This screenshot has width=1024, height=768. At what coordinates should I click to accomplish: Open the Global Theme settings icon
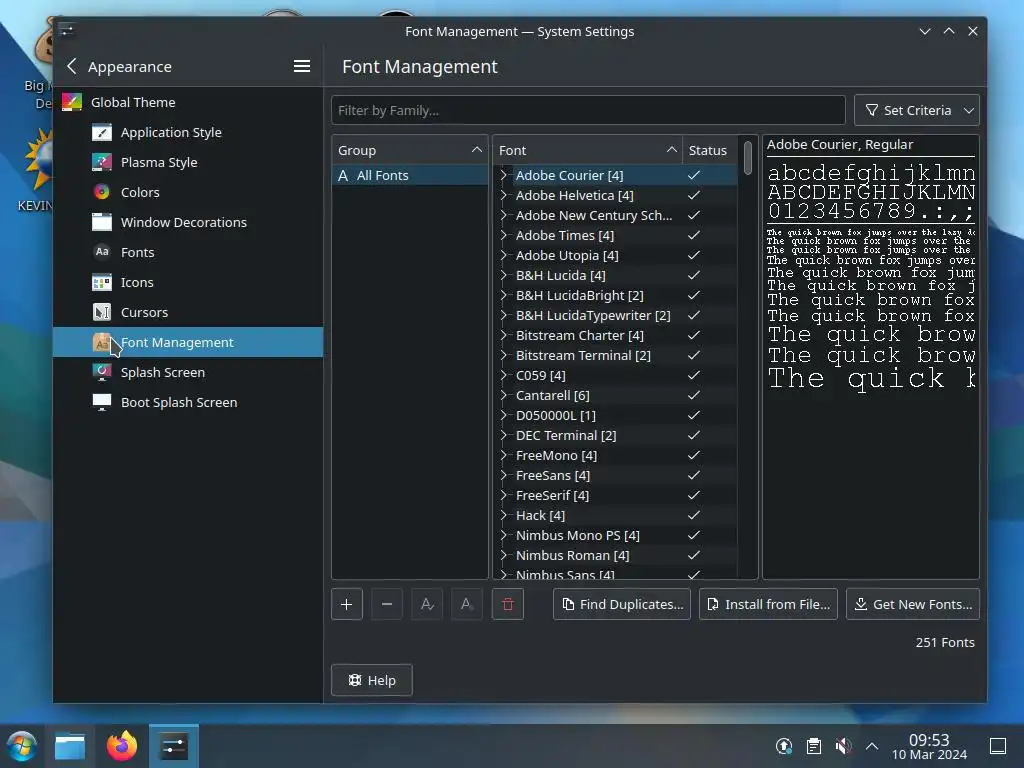tap(72, 102)
